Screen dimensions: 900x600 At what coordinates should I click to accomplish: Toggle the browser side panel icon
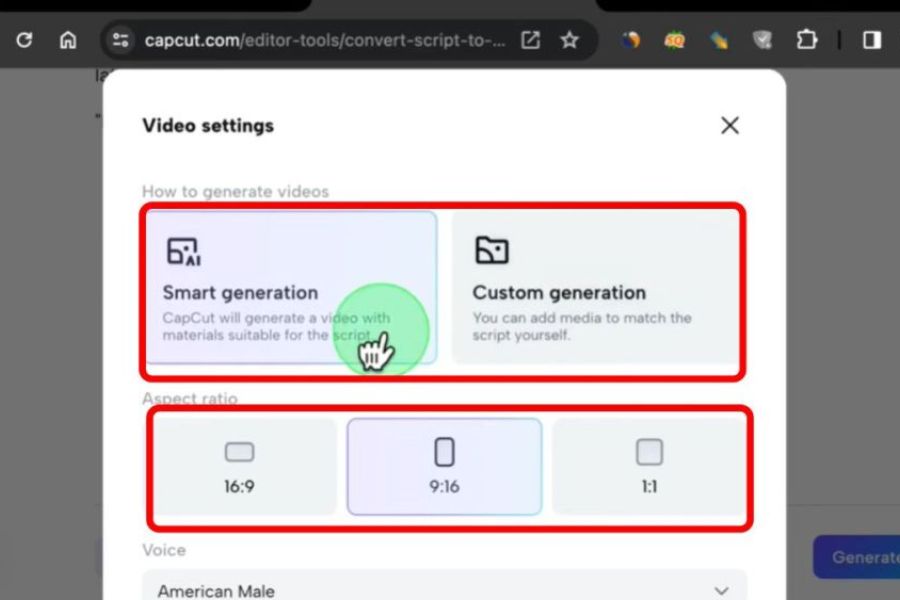coord(872,40)
